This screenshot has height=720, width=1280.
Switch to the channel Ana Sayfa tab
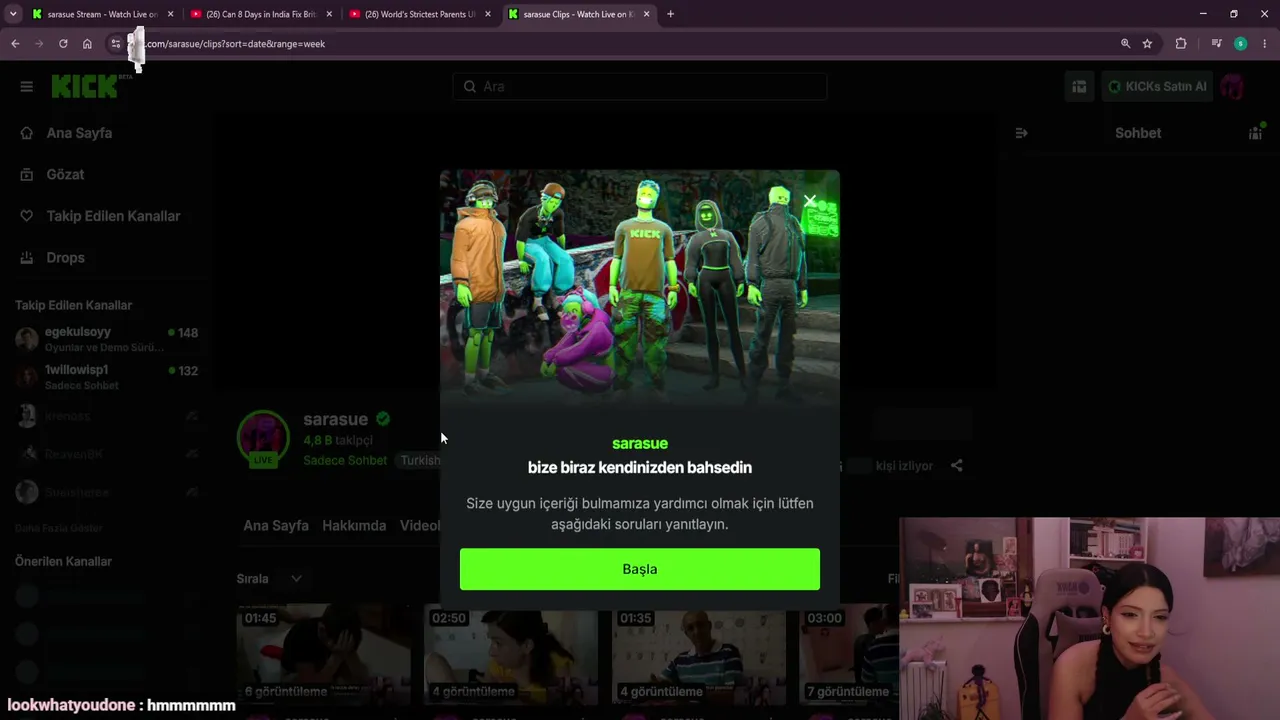(276, 526)
